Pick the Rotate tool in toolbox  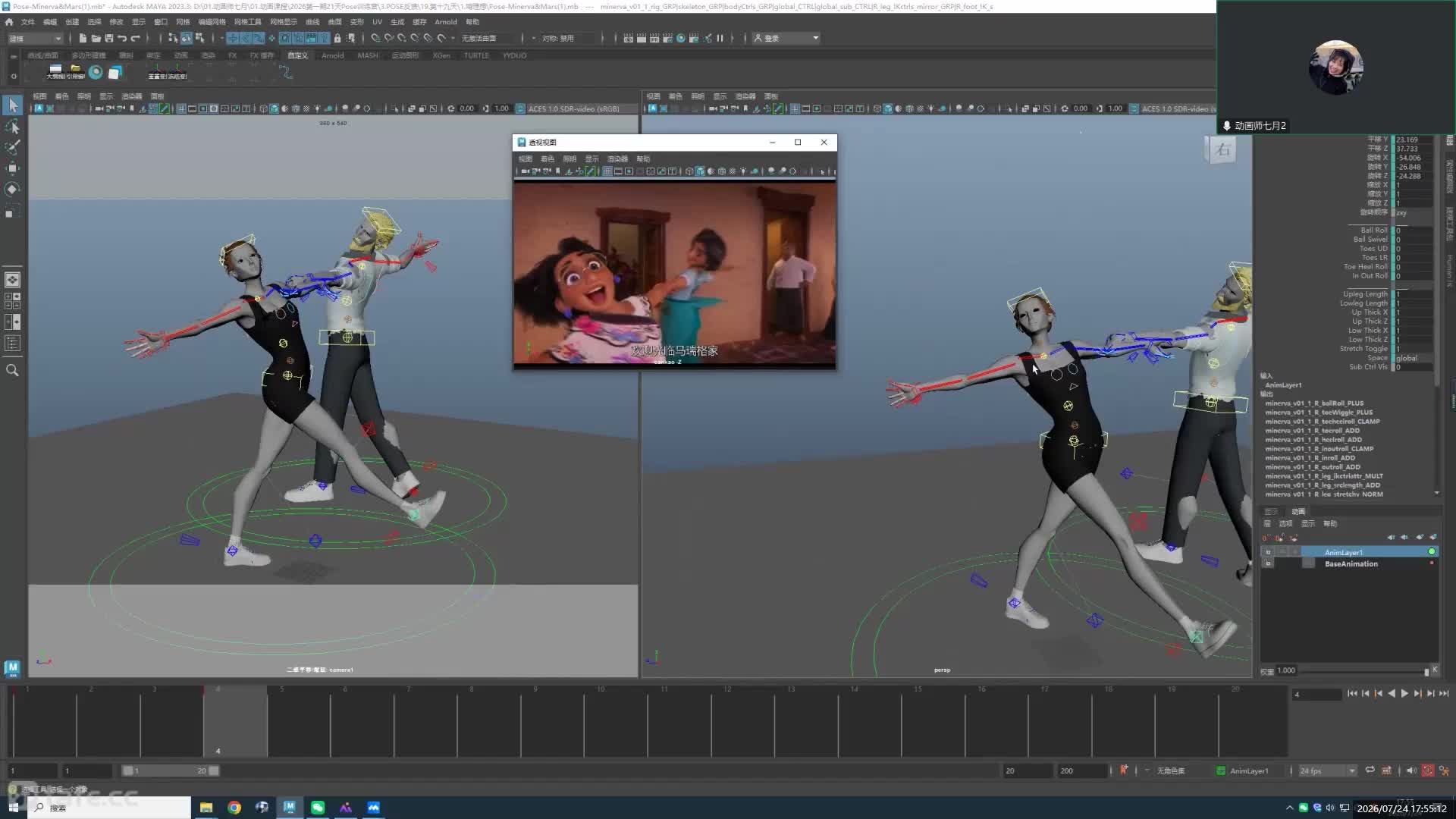click(x=12, y=189)
